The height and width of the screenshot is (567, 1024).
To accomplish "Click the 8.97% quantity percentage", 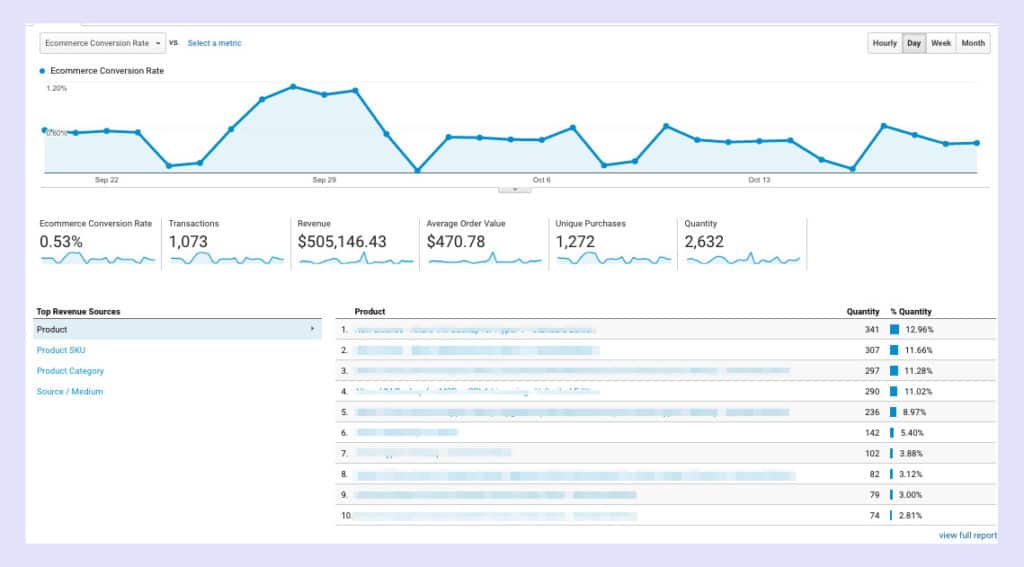I will [914, 412].
